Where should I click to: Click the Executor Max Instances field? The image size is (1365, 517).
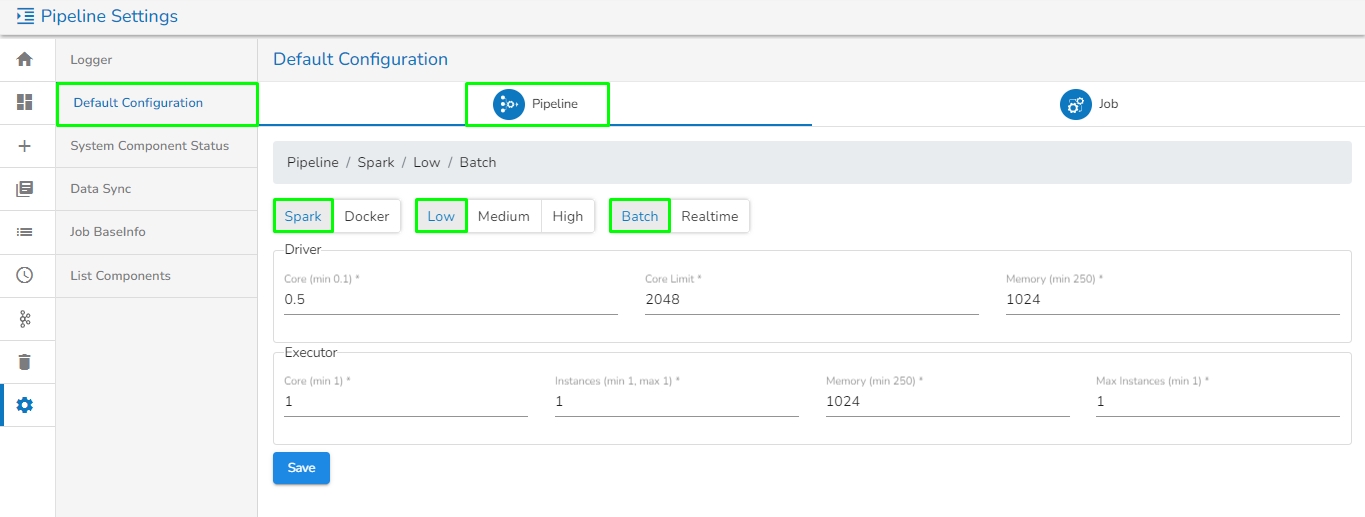[x=1217, y=401]
